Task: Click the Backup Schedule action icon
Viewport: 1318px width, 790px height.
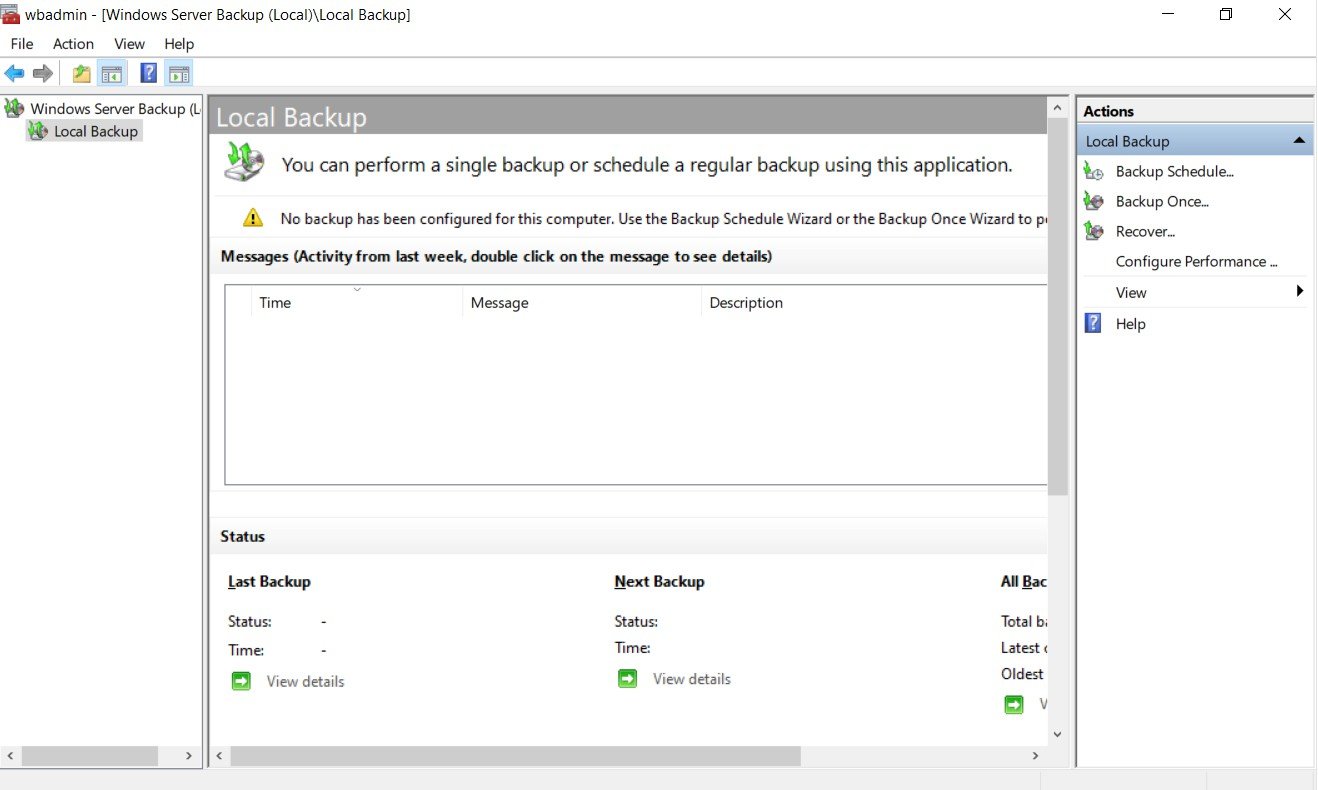Action: (x=1094, y=172)
